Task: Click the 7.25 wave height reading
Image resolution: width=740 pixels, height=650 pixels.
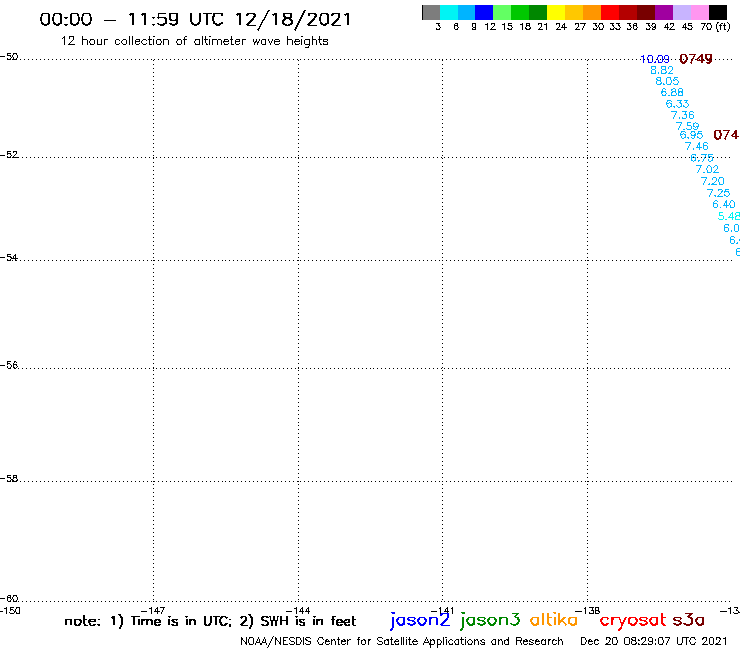Action: [718, 193]
